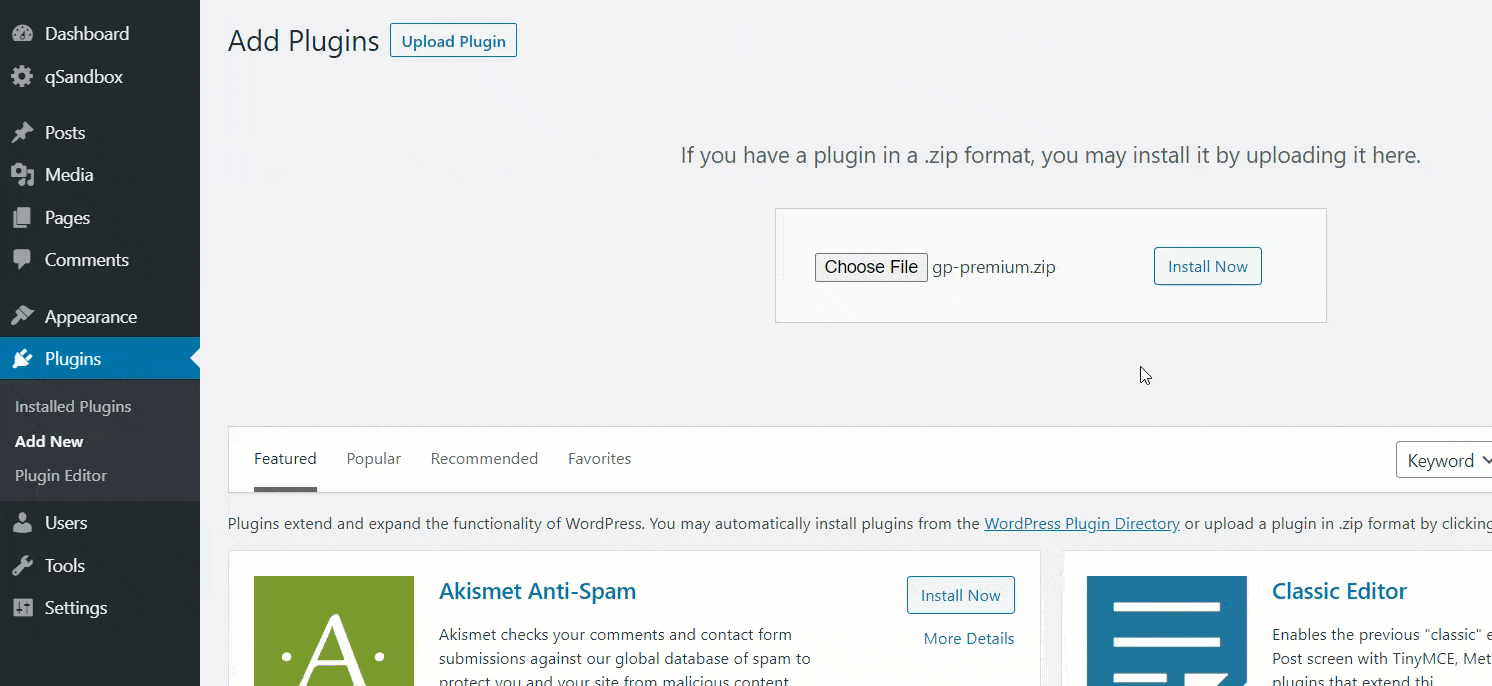The height and width of the screenshot is (686, 1492).
Task: Switch to the Favorites tab
Action: (x=600, y=459)
